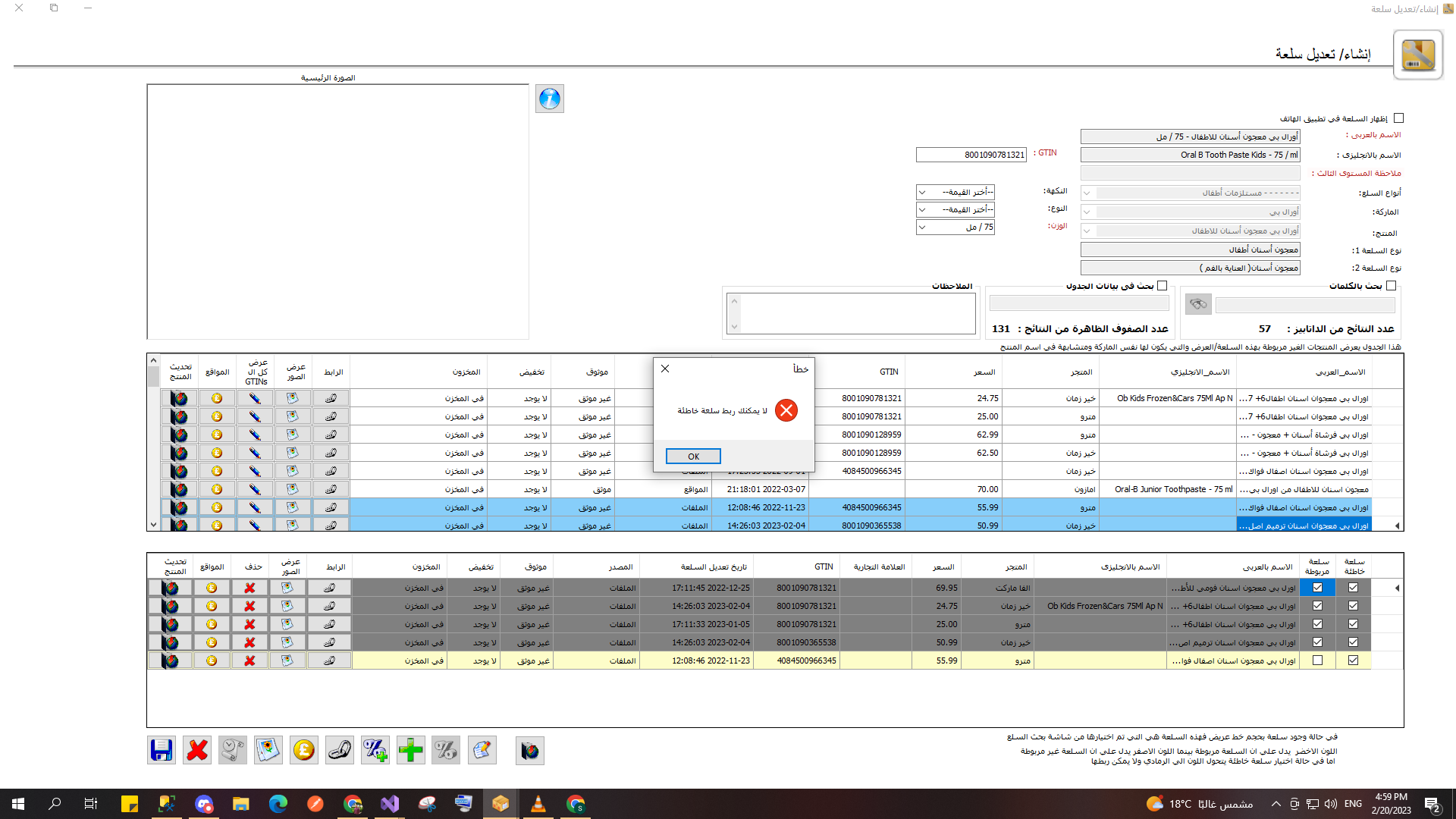The height and width of the screenshot is (819, 1456).
Task: Click OK in the error dialog
Action: click(x=693, y=457)
